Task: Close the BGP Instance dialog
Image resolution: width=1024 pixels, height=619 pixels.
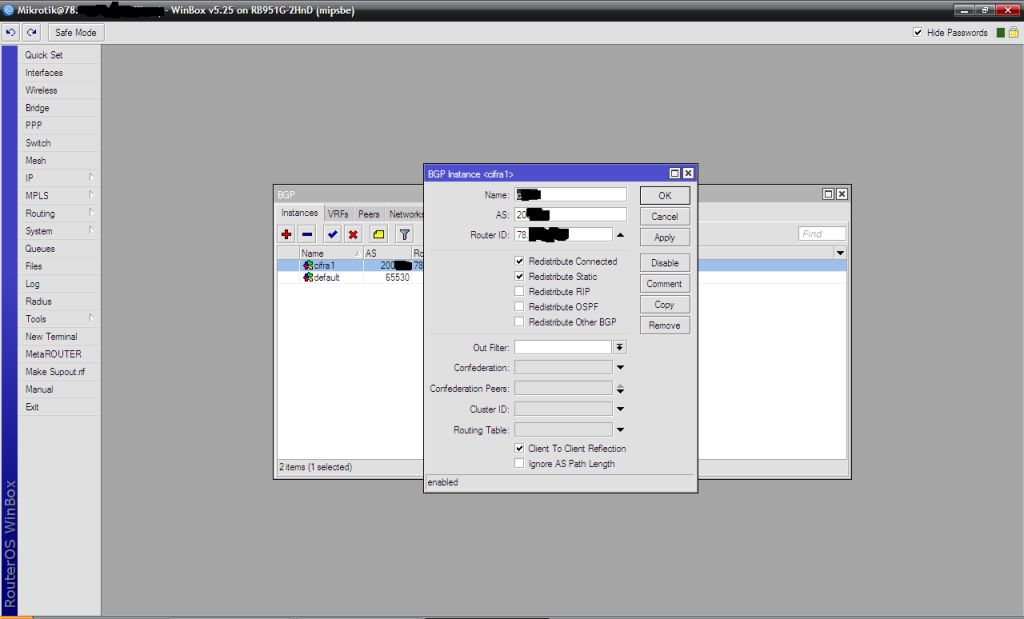Action: click(688, 174)
